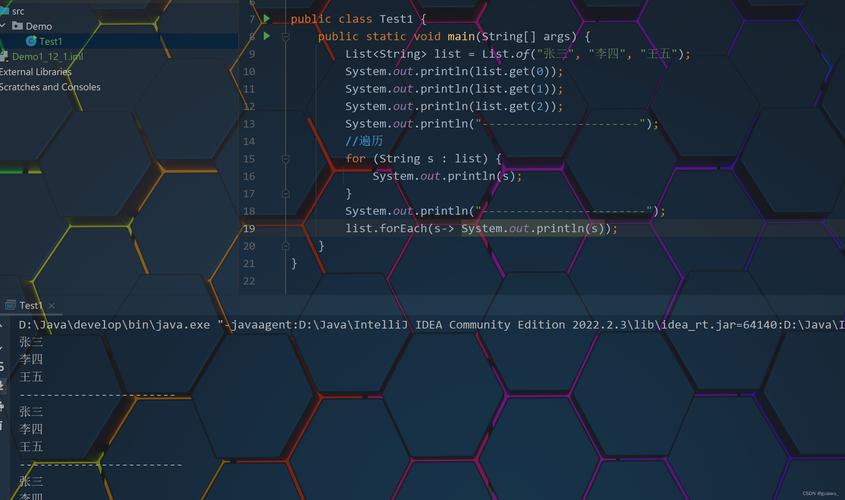Open Test1 file from project tree

tap(51, 42)
